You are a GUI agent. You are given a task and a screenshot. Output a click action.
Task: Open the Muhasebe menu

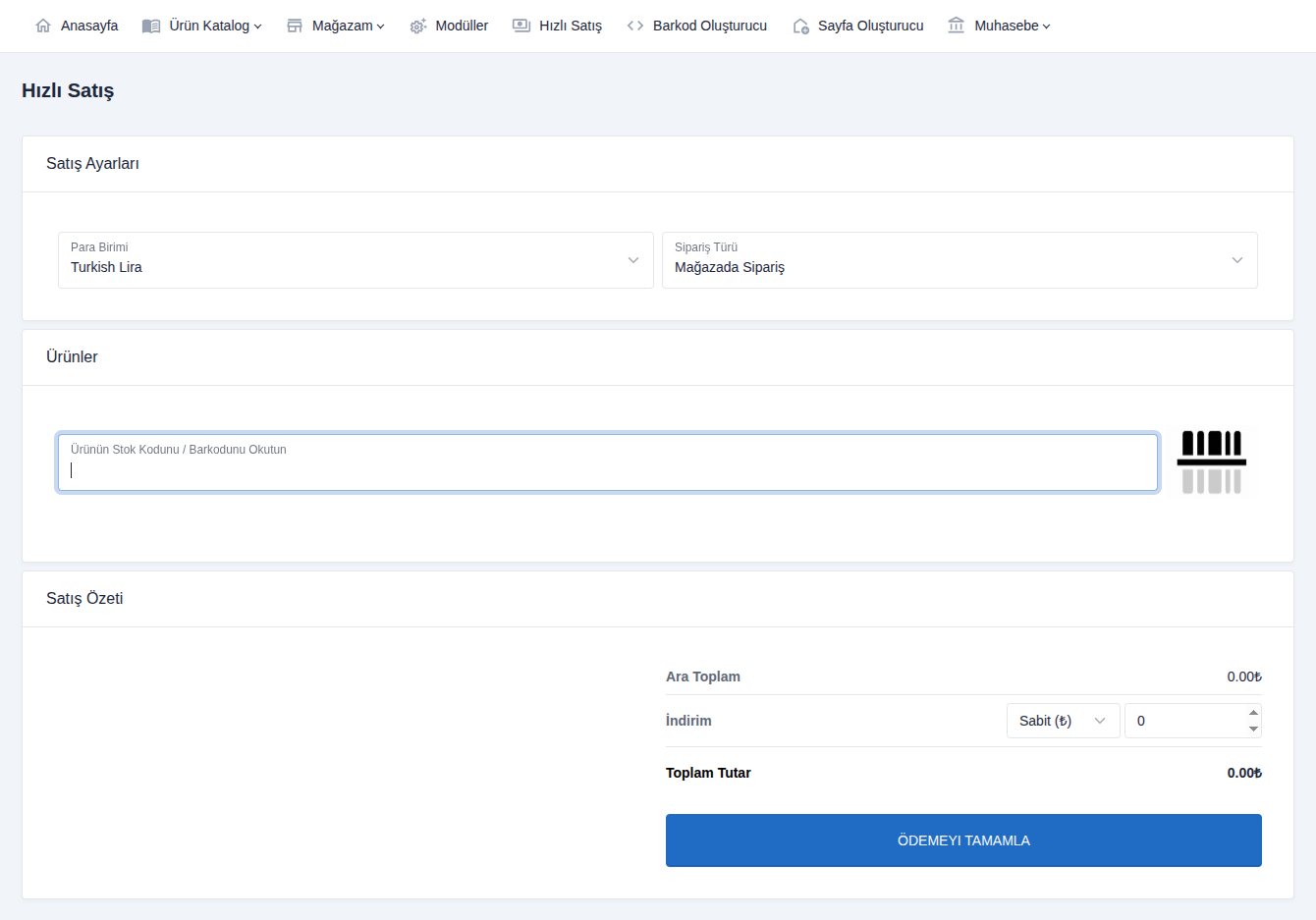tap(1012, 26)
